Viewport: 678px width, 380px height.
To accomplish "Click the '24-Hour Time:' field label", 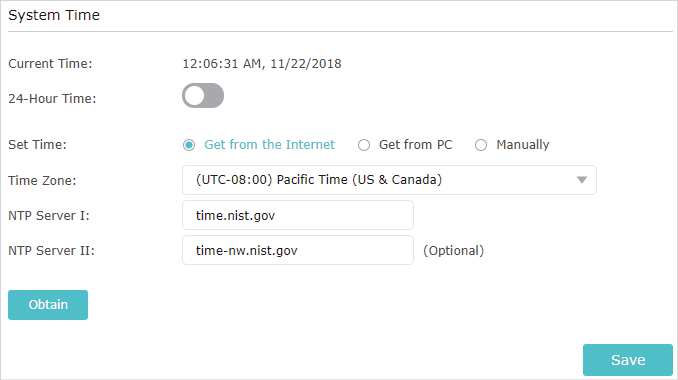I will click(x=52, y=99).
